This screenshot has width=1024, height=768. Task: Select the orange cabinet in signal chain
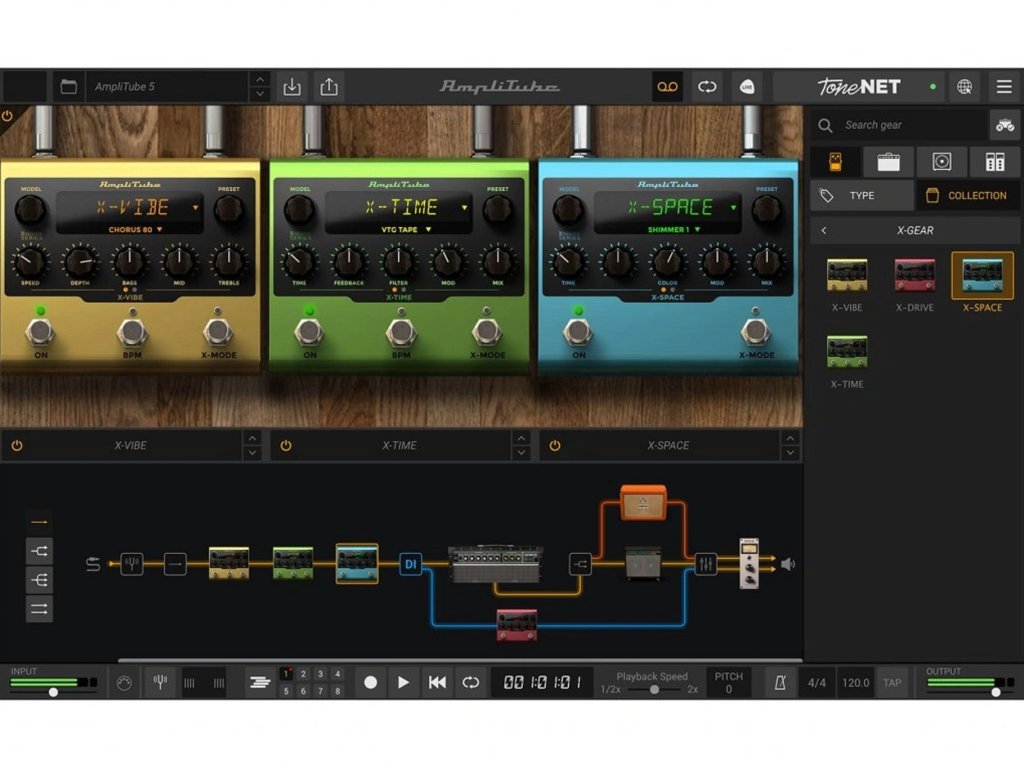click(x=643, y=503)
